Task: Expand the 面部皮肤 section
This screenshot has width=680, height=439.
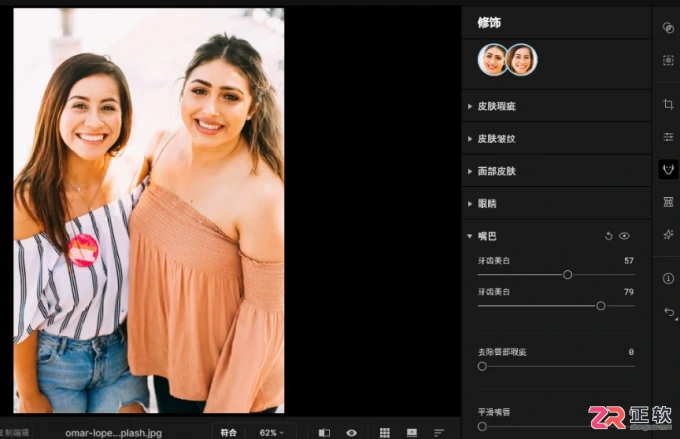Action: (557, 171)
